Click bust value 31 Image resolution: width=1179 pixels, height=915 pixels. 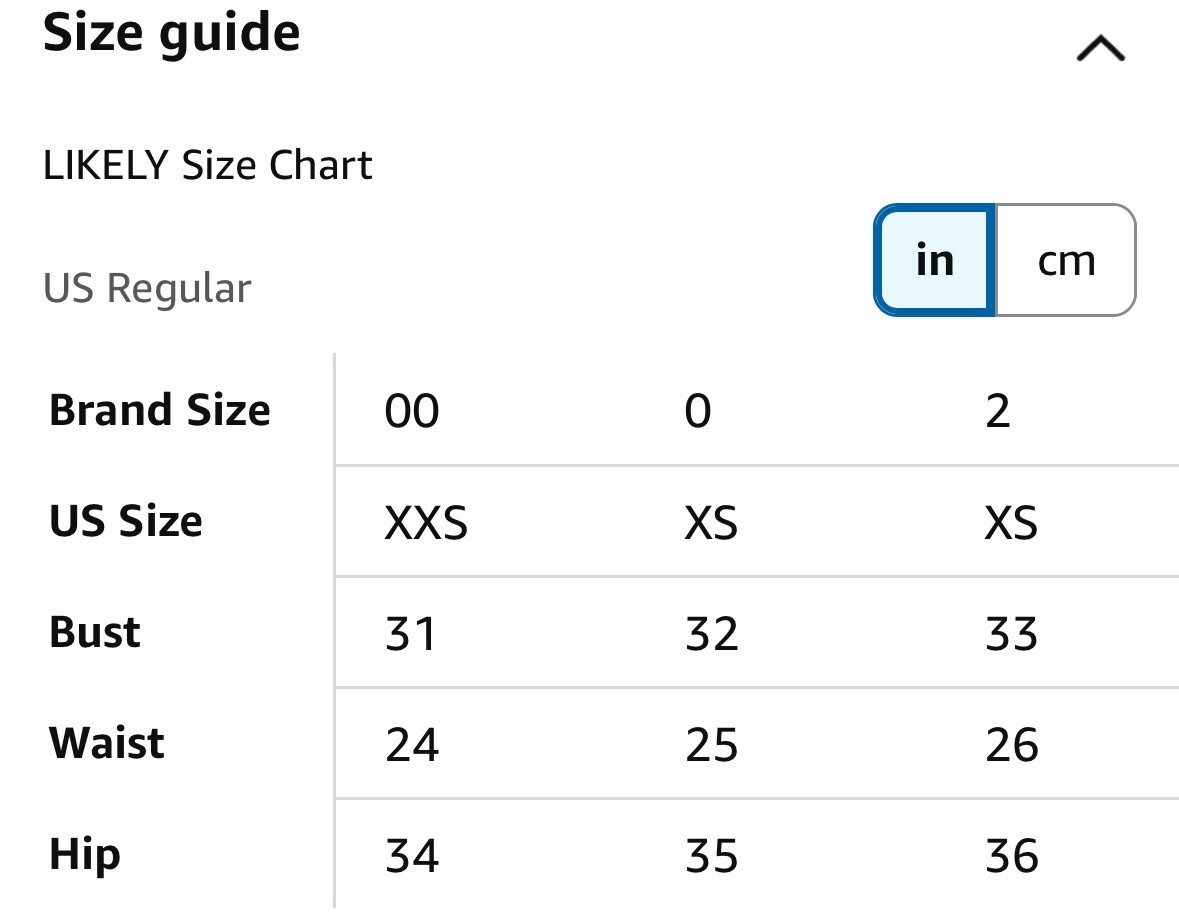point(411,634)
